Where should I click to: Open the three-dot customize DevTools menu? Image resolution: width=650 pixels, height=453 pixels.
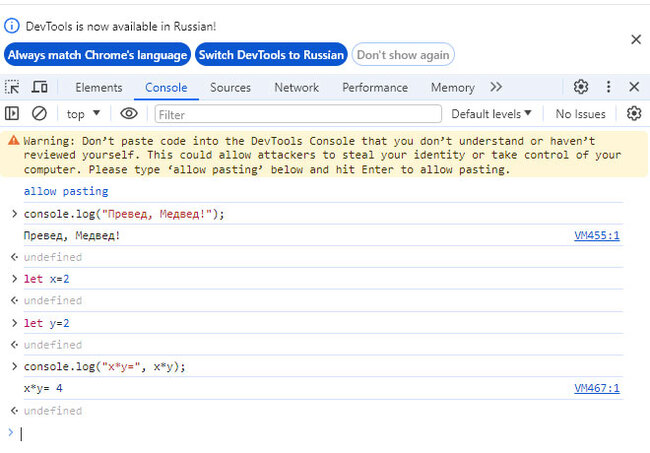608,87
